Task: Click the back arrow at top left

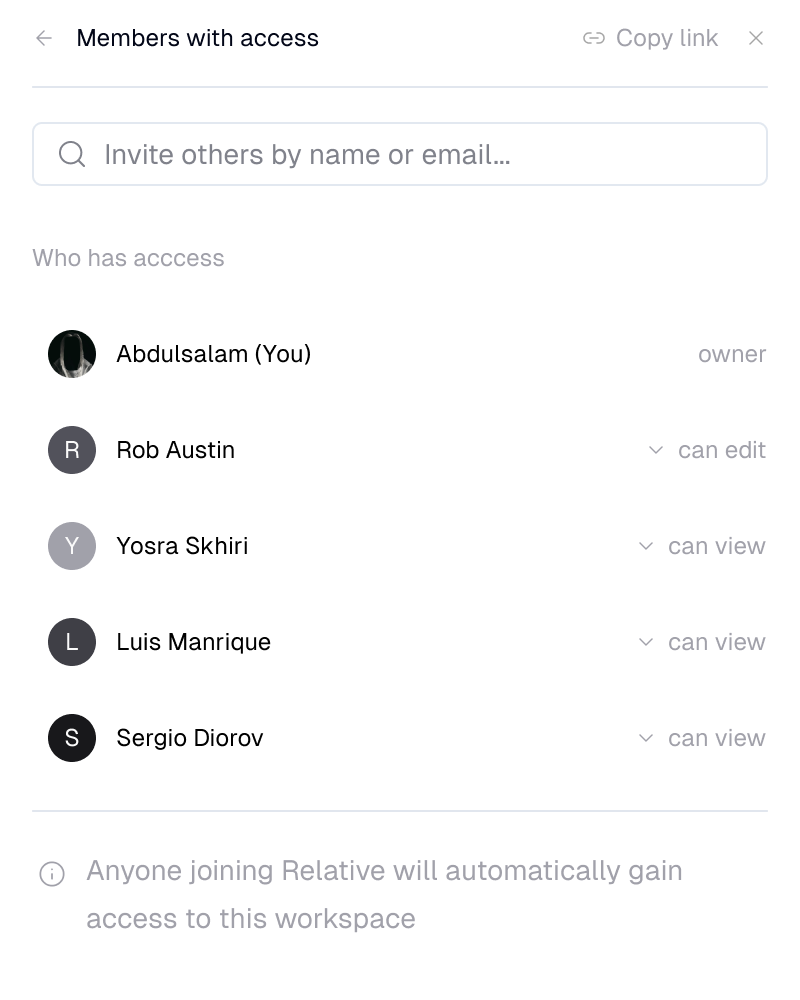Action: (x=43, y=38)
